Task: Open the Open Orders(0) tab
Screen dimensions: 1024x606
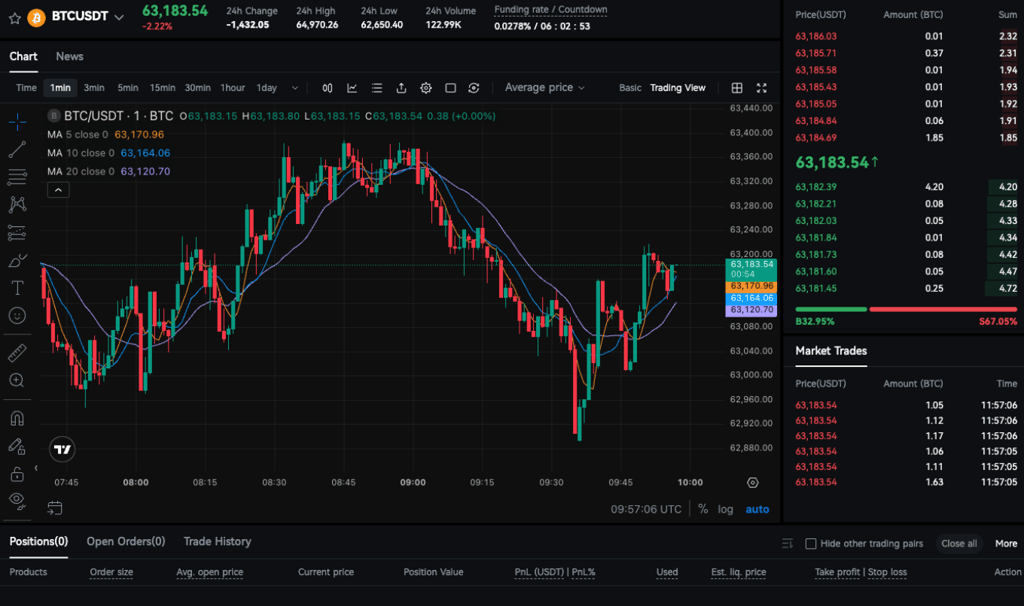Action: (x=126, y=541)
